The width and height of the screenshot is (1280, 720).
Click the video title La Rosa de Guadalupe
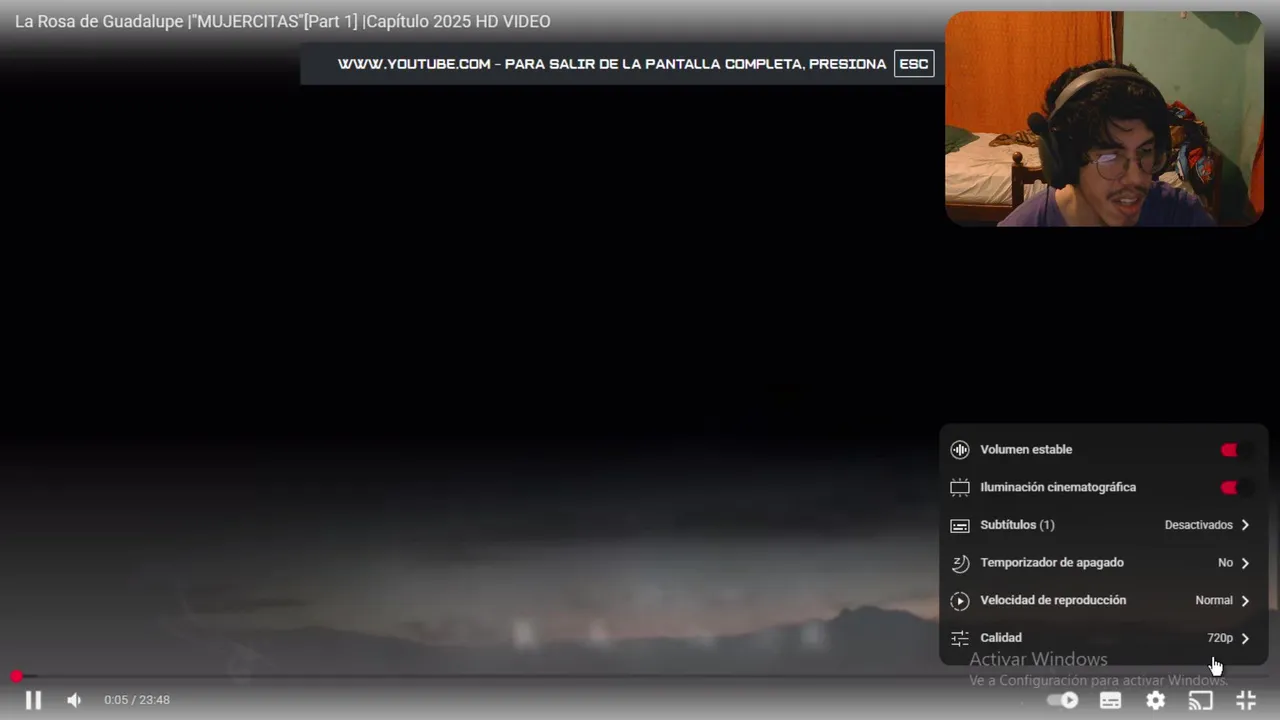(x=283, y=22)
